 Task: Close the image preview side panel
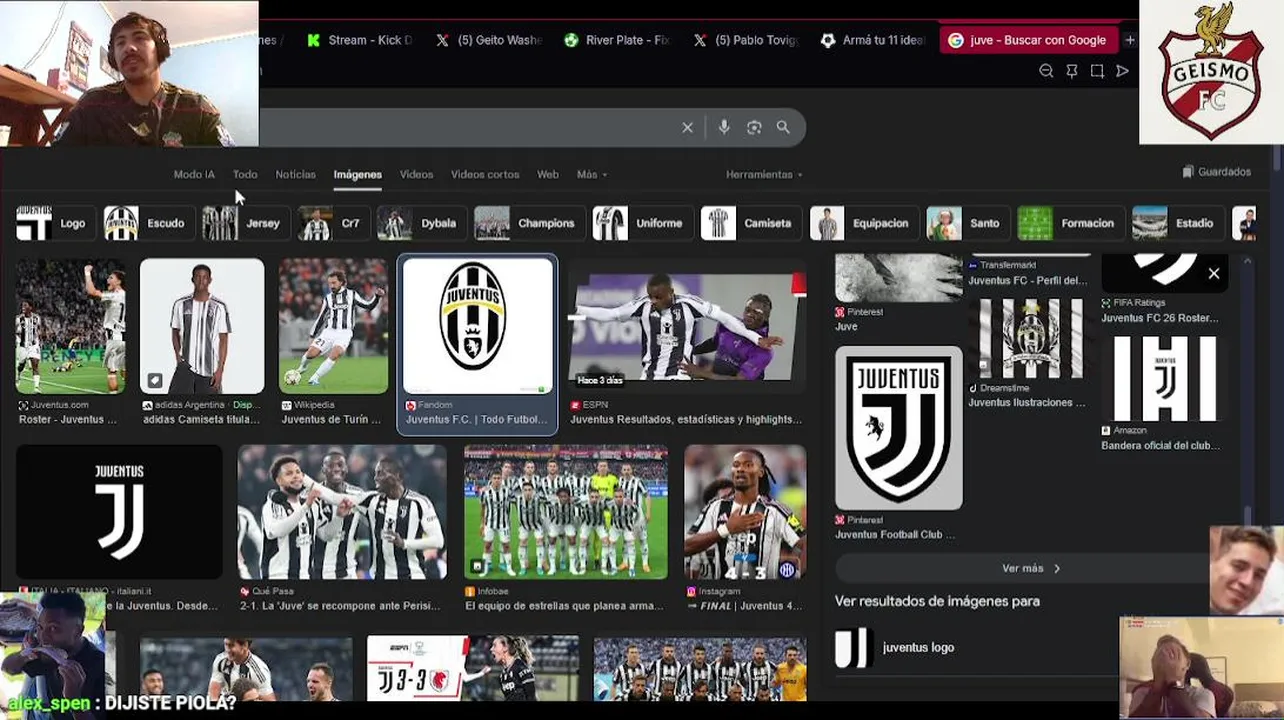(x=1214, y=273)
